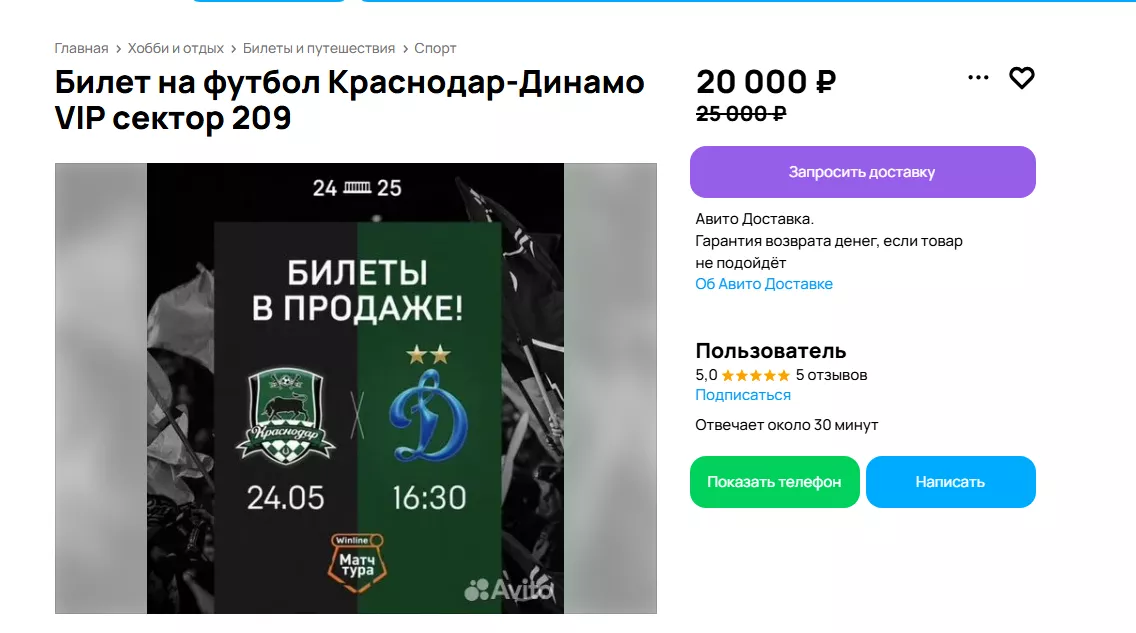Open Об Авито Доставке link
Image resolution: width=1136 pixels, height=633 pixels.
(x=764, y=284)
